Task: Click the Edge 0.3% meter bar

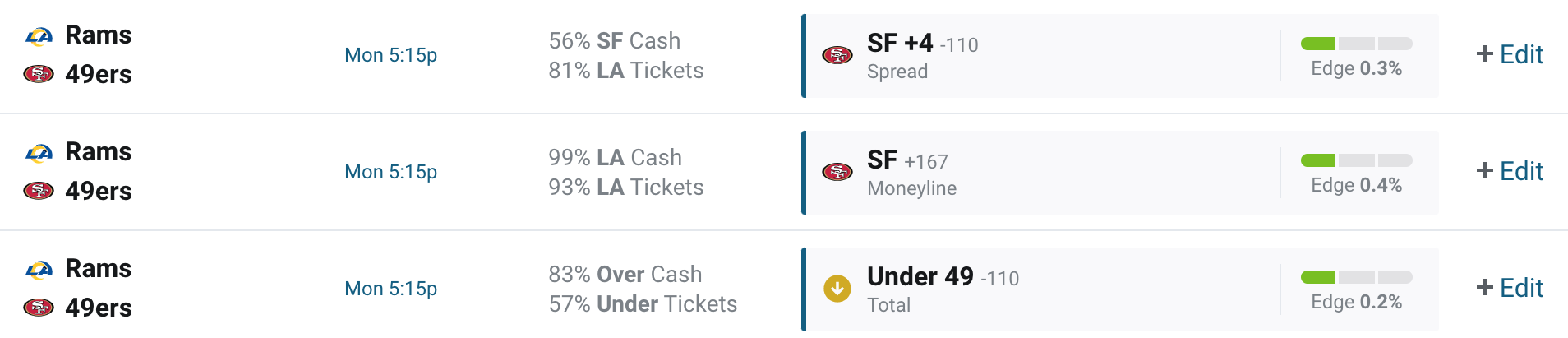Action: click(x=1356, y=44)
